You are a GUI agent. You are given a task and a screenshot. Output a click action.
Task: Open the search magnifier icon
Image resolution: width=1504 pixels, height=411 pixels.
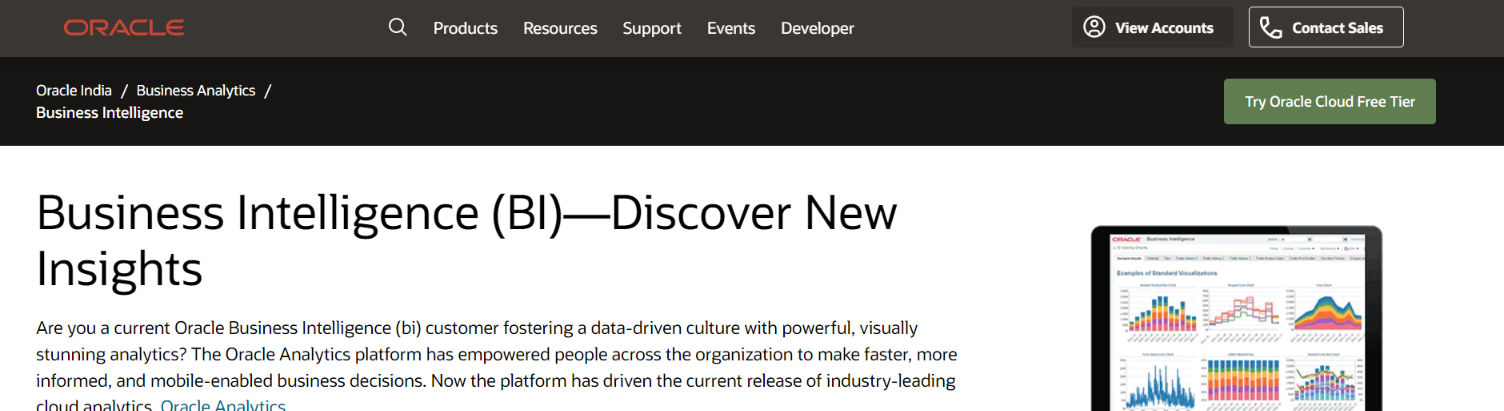(x=398, y=27)
